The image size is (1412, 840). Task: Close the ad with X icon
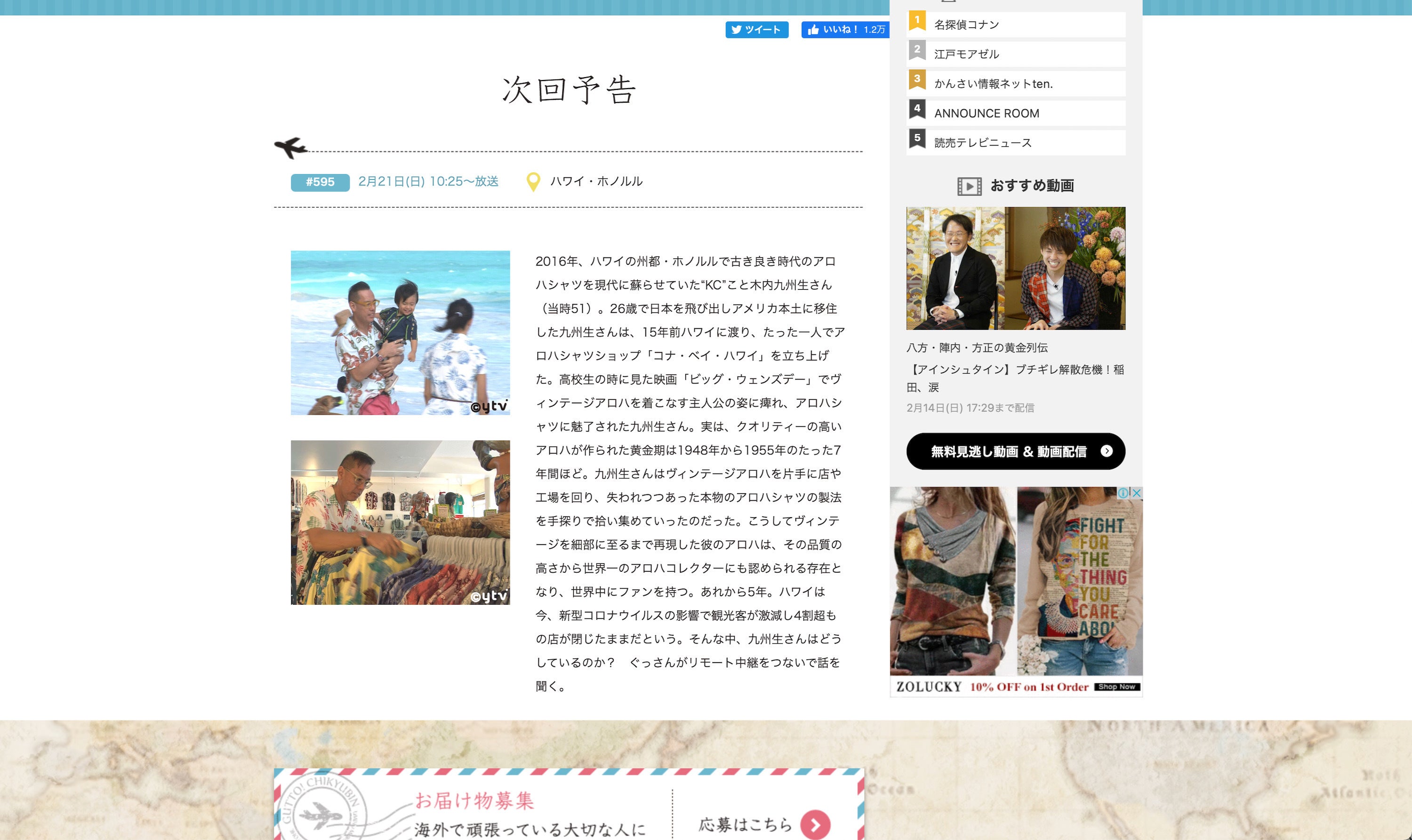click(1136, 493)
